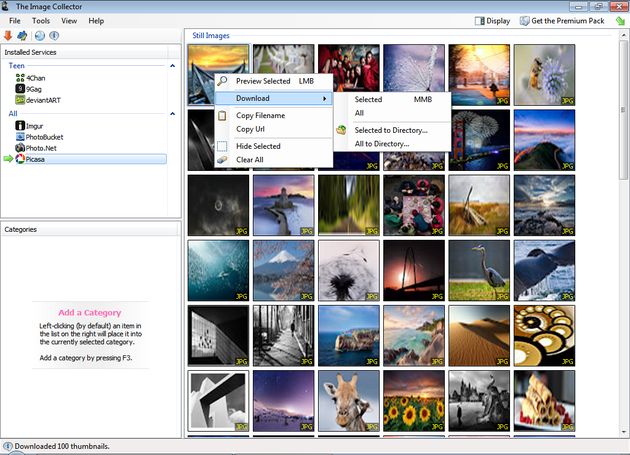Click the green arrow beside Picasa

pyautogui.click(x=8, y=159)
